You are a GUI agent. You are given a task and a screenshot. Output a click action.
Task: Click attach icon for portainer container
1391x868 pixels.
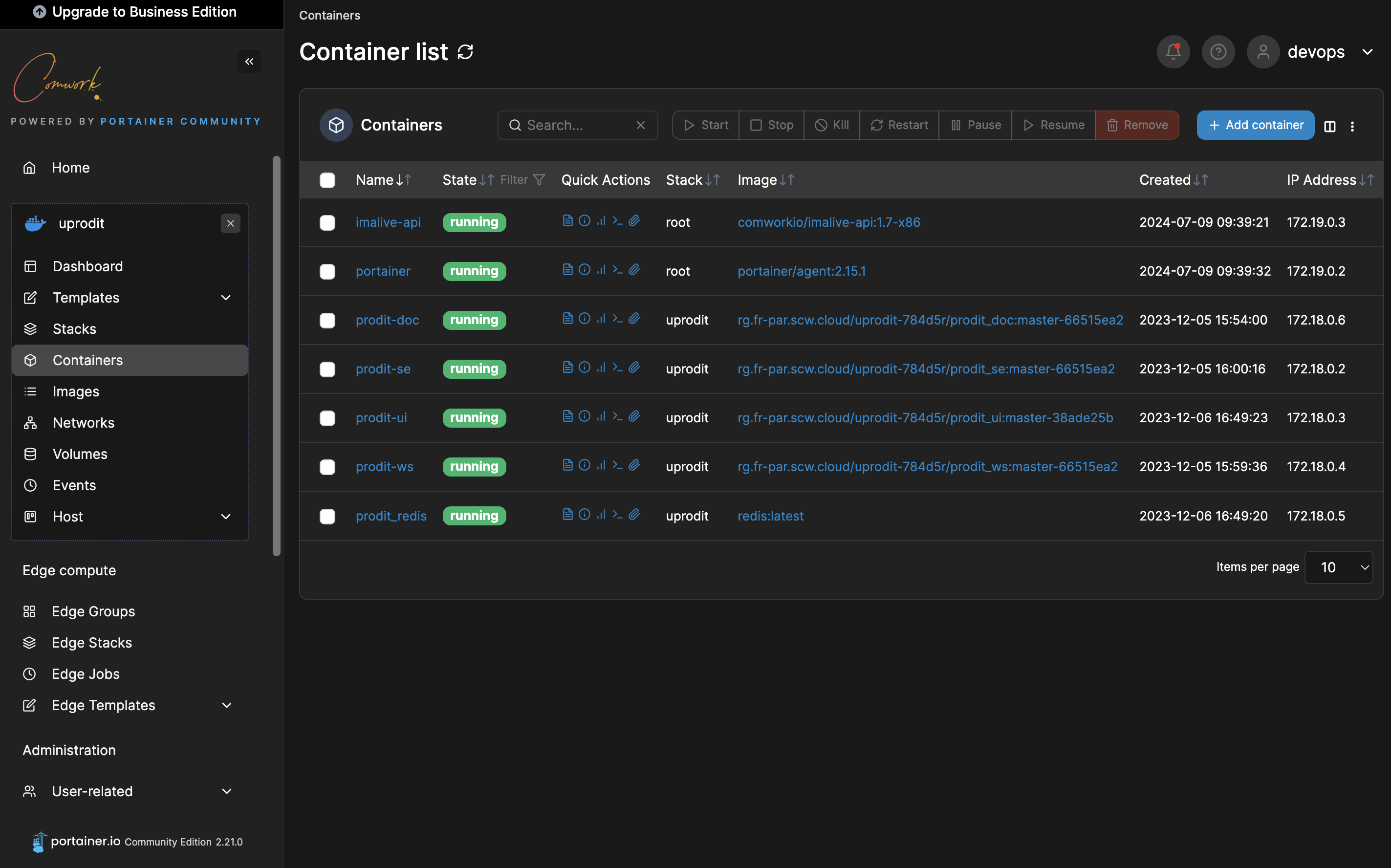(x=634, y=270)
